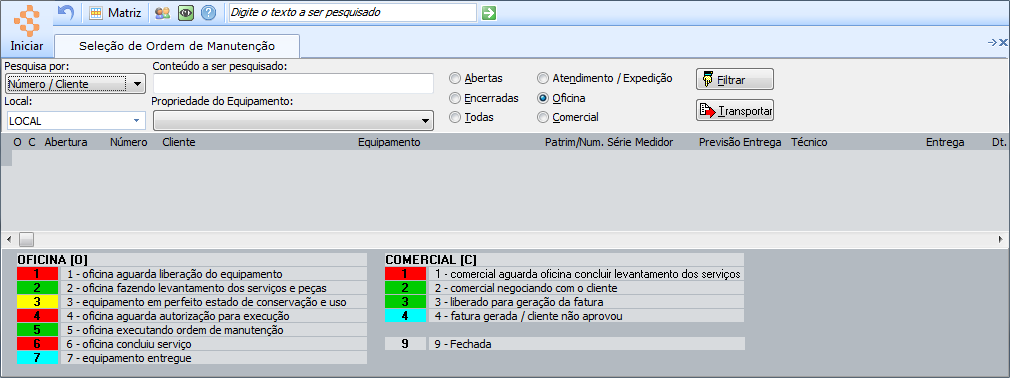
Task: Open the Matriz toolbar item
Action: tap(115, 12)
